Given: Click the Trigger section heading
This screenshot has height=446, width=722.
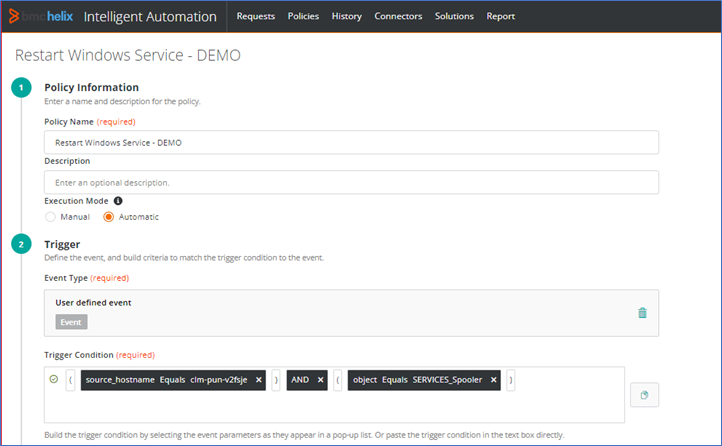Looking at the screenshot, I should click(62, 244).
